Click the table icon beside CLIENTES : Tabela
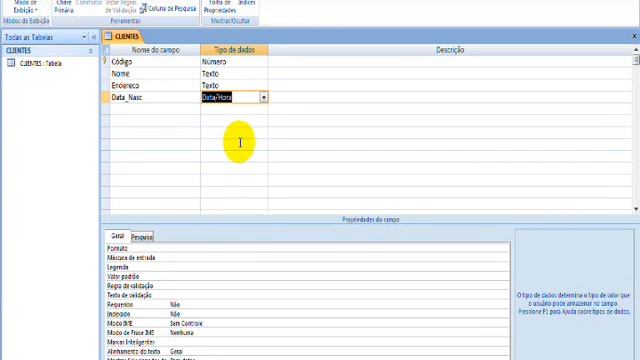The height and width of the screenshot is (360, 640). [11, 63]
